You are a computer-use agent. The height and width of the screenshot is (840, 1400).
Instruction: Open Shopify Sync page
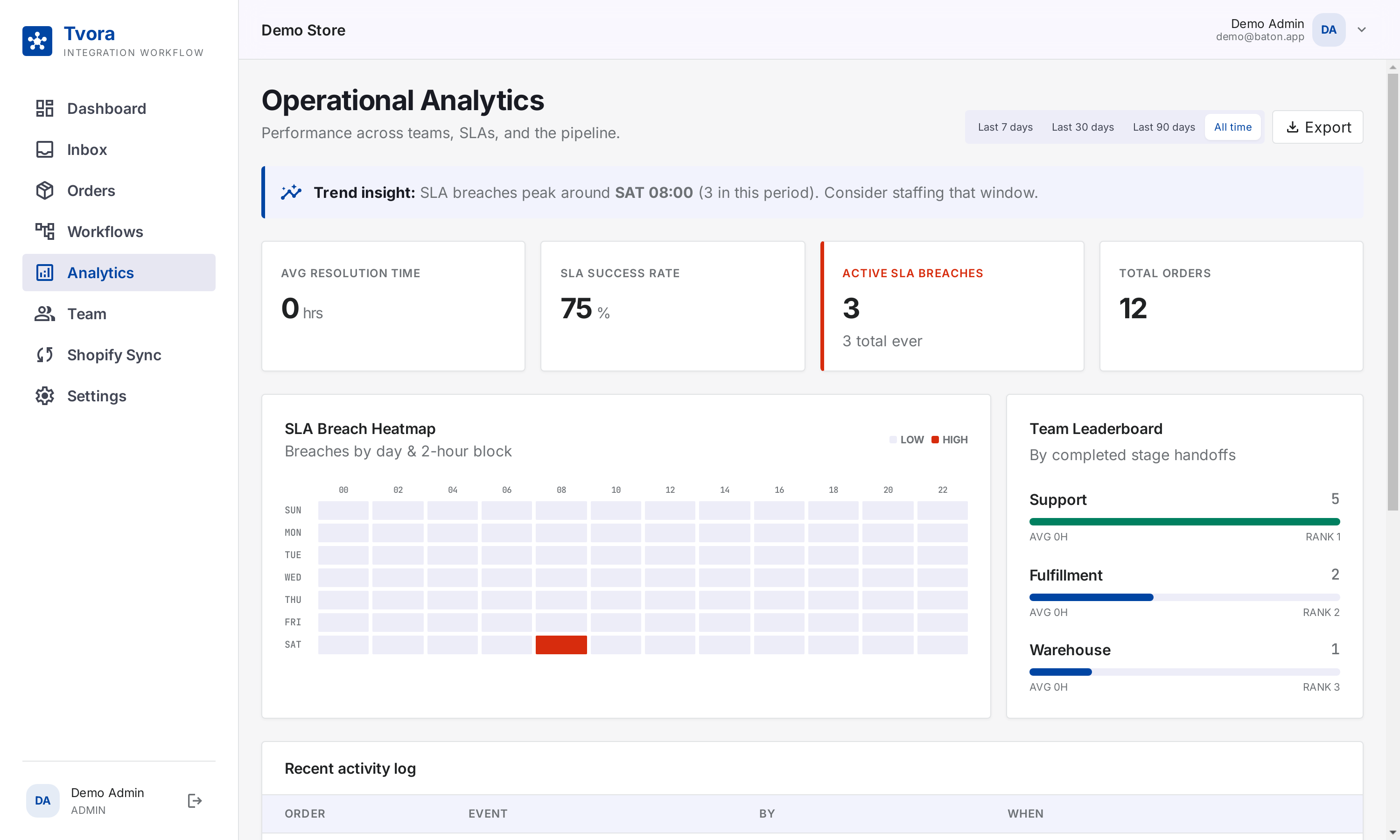(119, 355)
